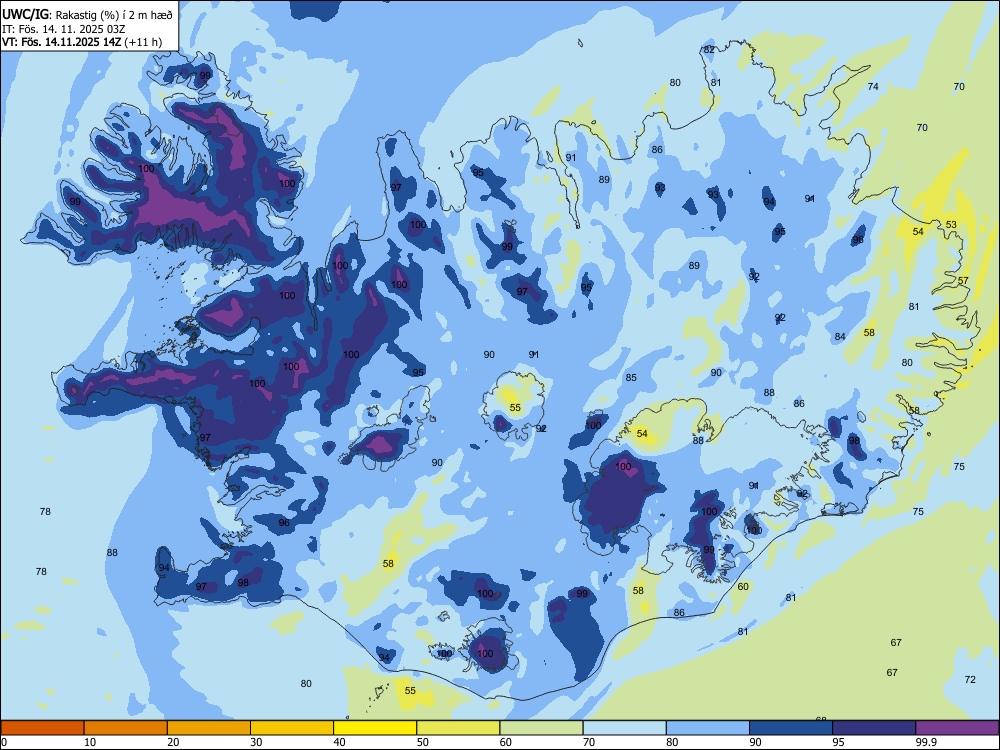This screenshot has width=1000, height=750.
Task: Click the humidity value 82 on the map
Action: click(x=709, y=50)
